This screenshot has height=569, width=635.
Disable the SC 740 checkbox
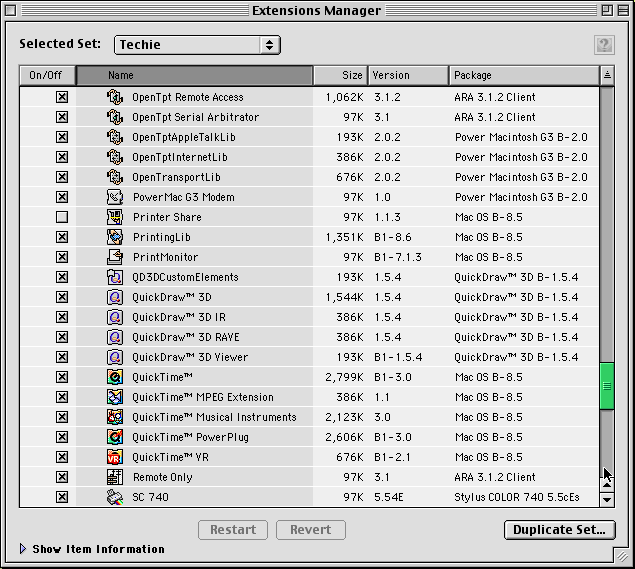click(62, 497)
